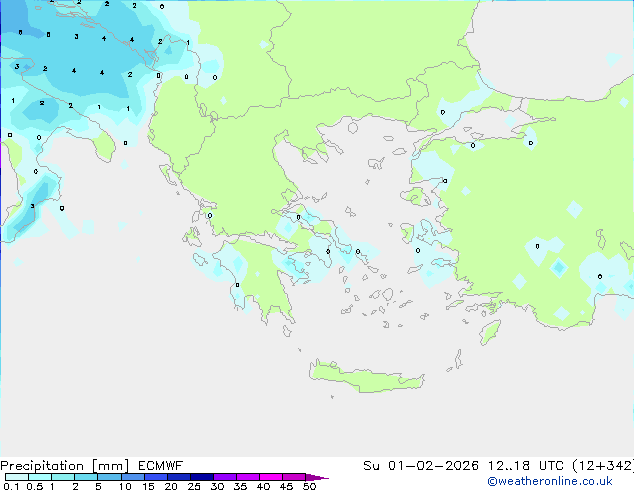The image size is (634, 490).
Task: Click the '12..18 UTC' time label
Action: pos(526,466)
